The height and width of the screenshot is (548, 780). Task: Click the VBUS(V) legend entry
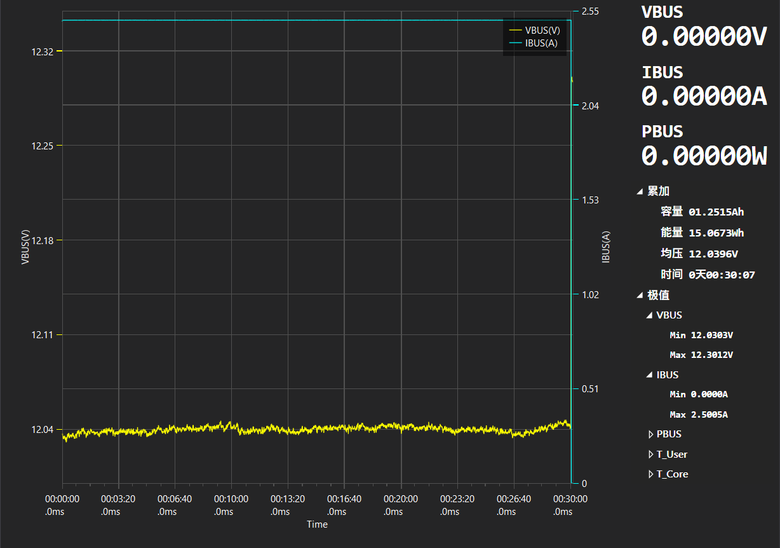click(x=535, y=30)
